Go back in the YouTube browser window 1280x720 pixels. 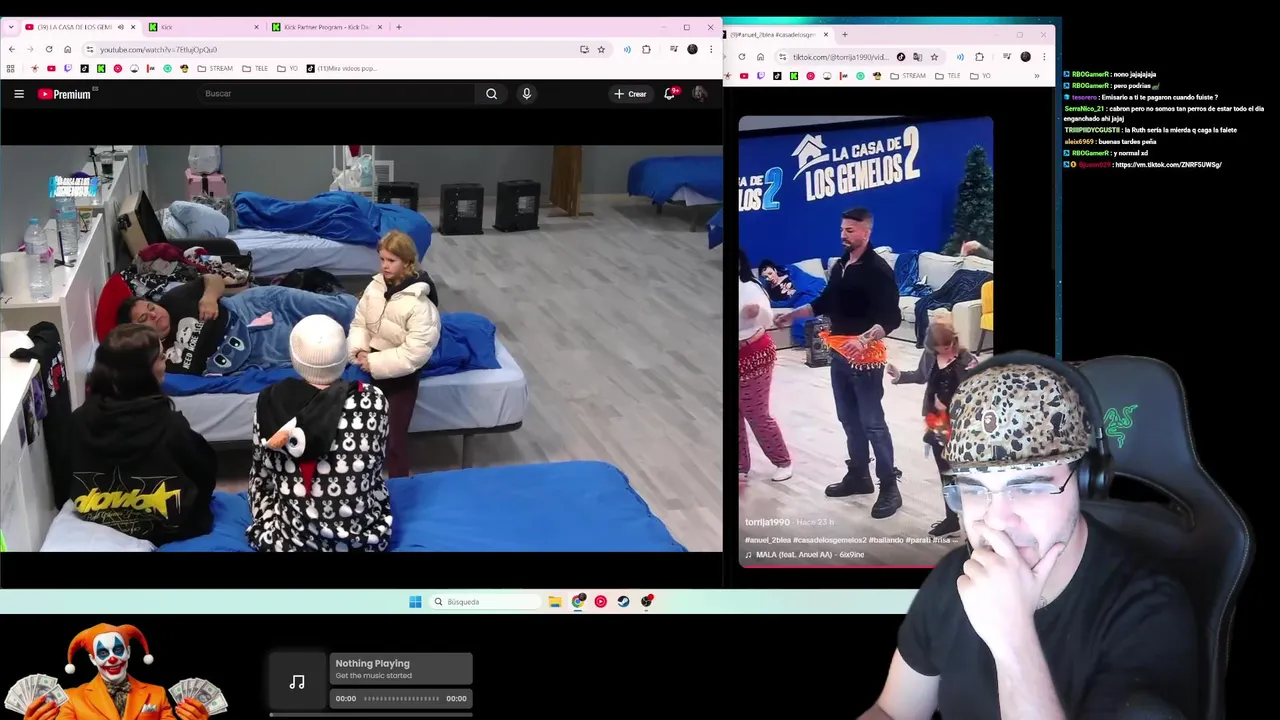[x=11, y=49]
